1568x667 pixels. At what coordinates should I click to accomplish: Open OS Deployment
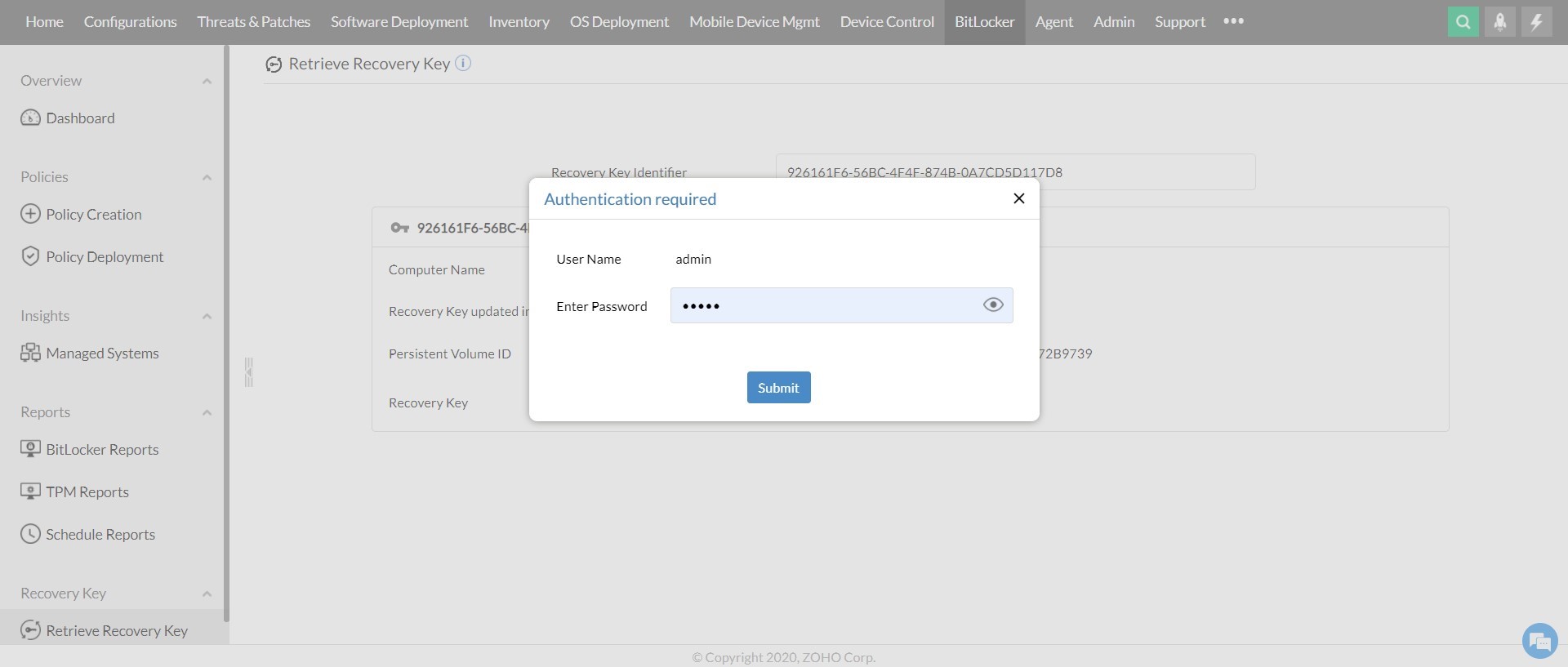click(x=619, y=22)
